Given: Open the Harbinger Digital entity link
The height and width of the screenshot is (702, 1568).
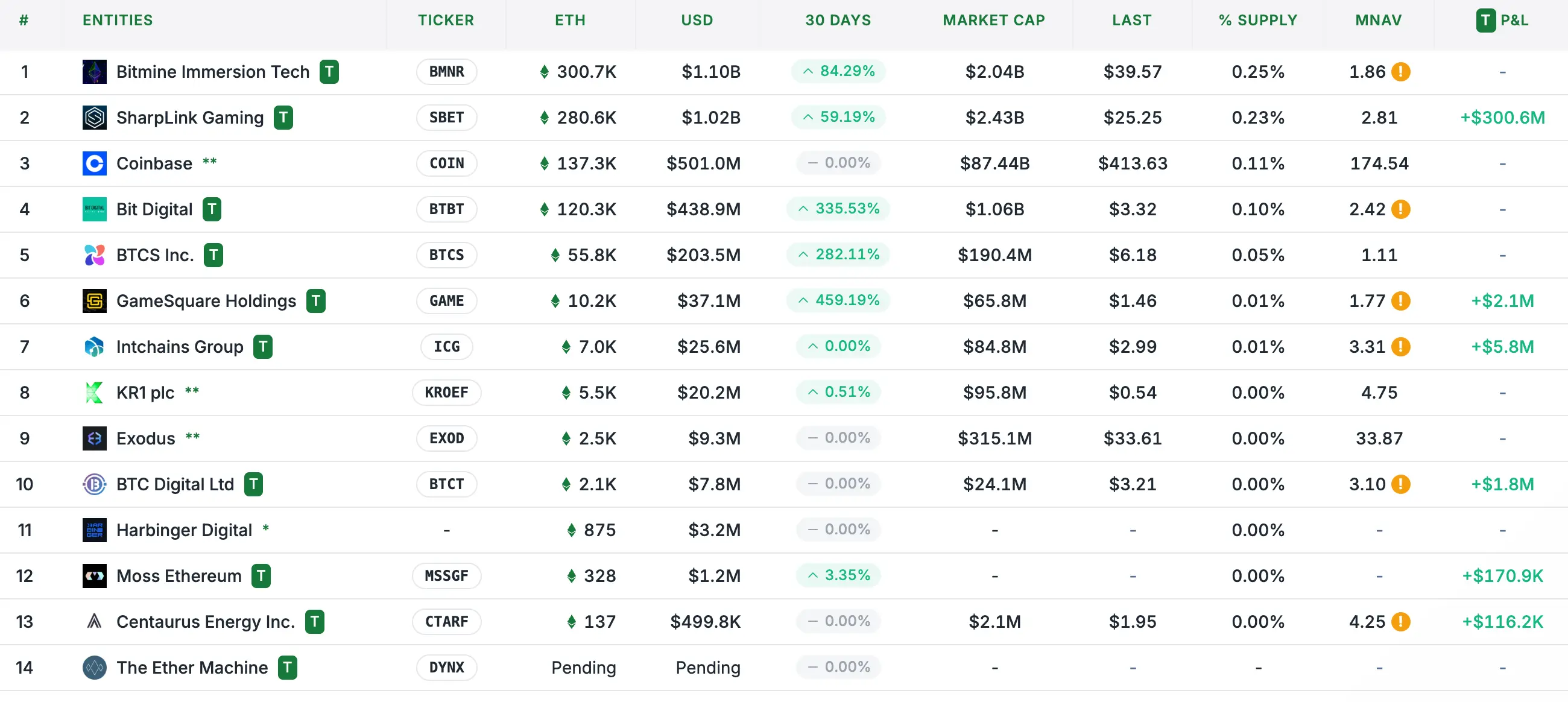Looking at the screenshot, I should click(184, 530).
